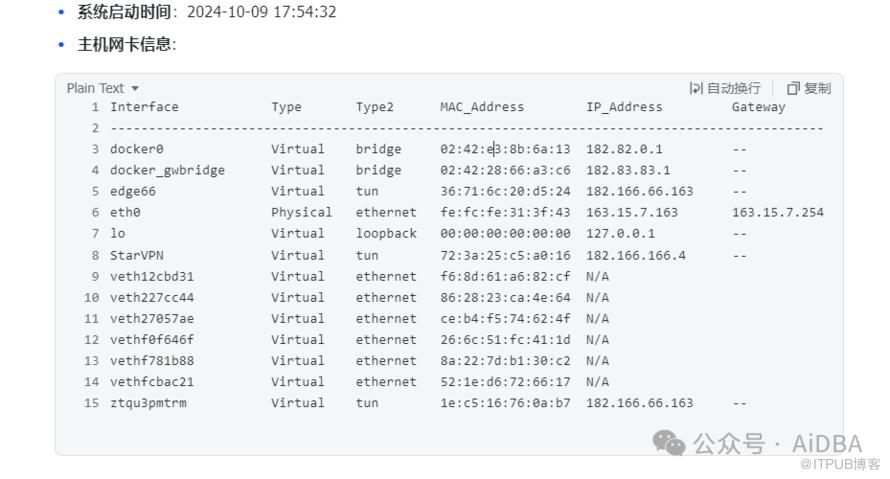Viewport: 890px width, 479px height.
Task: Click the docker0 MAC address text
Action: [x=505, y=149]
